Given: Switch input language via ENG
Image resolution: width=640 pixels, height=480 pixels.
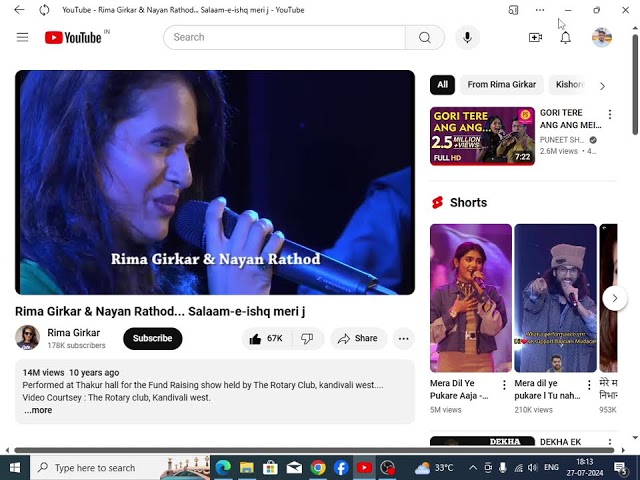Looking at the screenshot, I should pos(551,468).
